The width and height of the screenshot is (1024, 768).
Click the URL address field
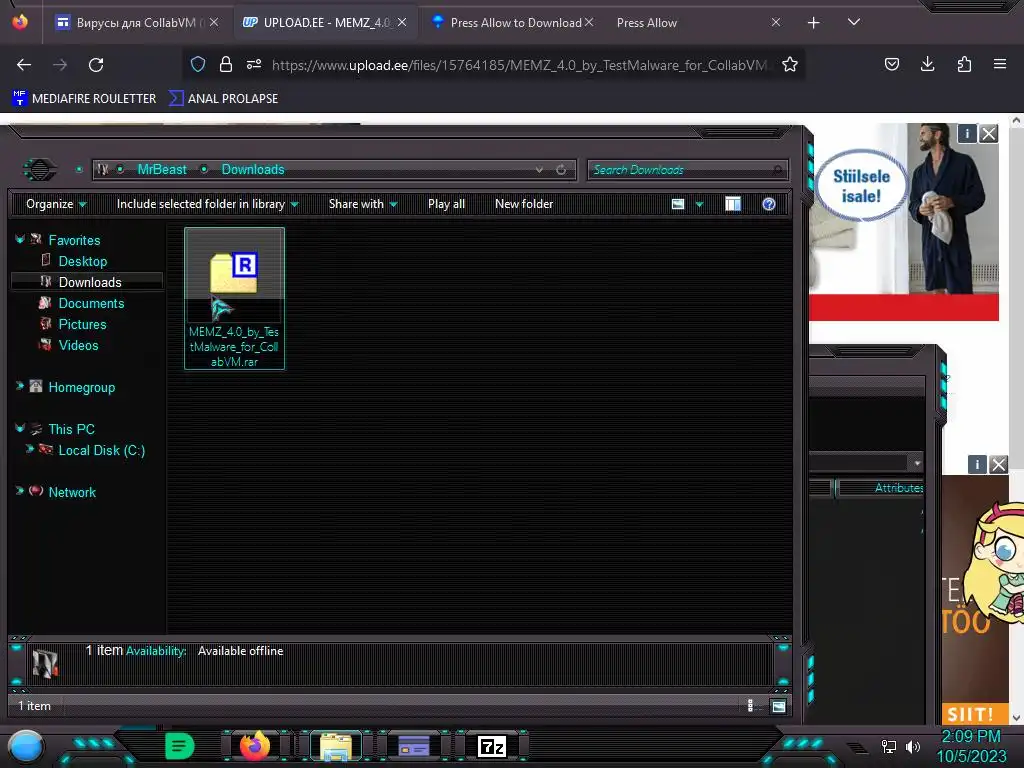tap(519, 65)
